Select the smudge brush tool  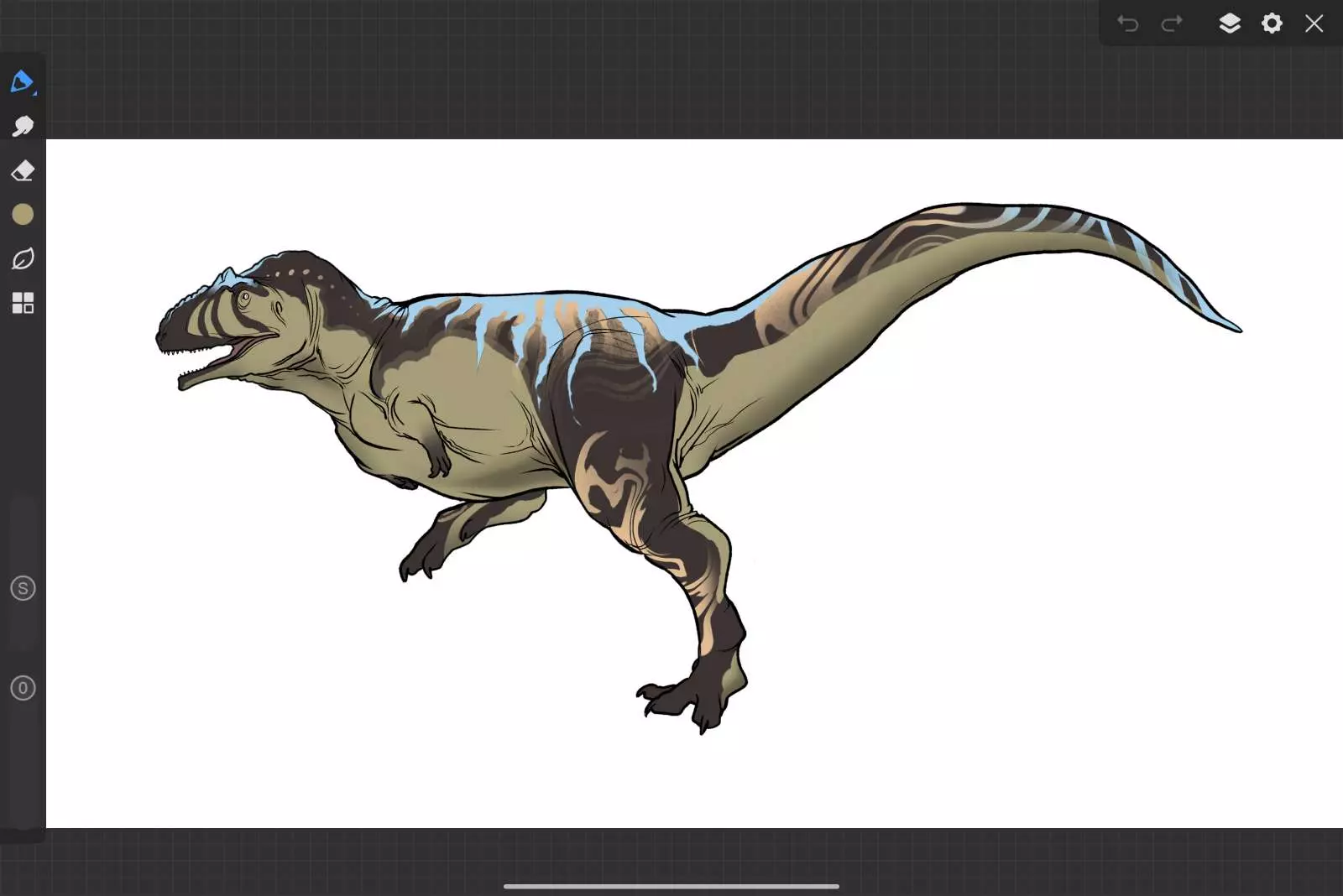coord(23,126)
